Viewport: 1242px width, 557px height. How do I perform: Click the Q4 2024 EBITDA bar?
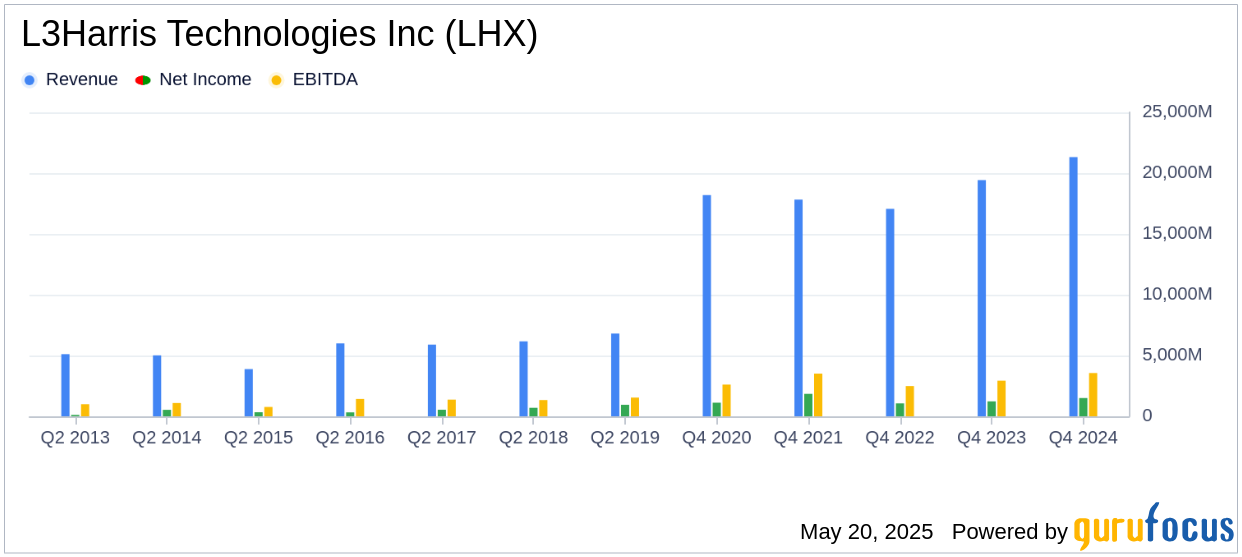pos(1093,395)
